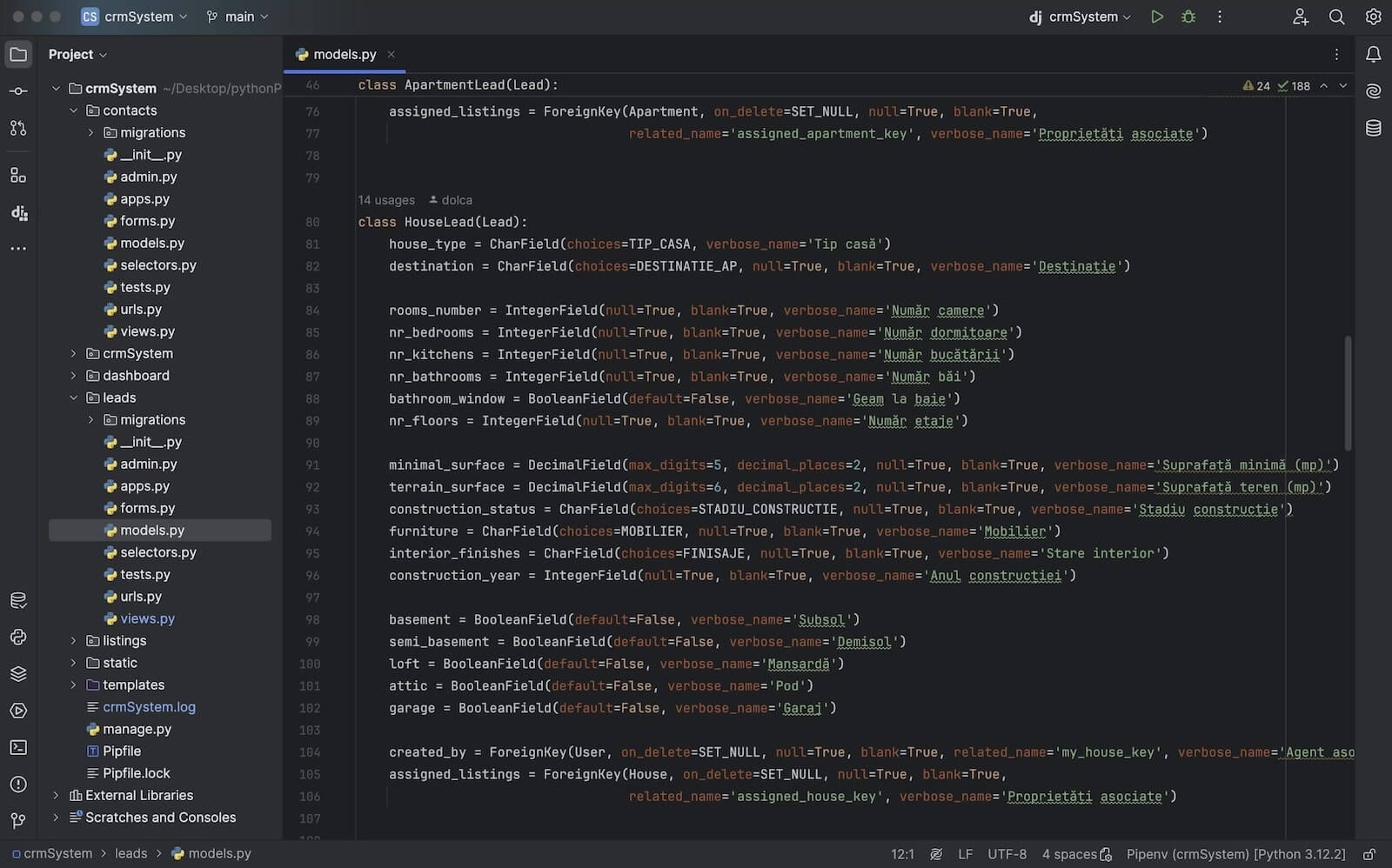Viewport: 1392px width, 868px height.
Task: Click the Pipenv Python interpreter status widget
Action: pyautogui.click(x=1235, y=854)
